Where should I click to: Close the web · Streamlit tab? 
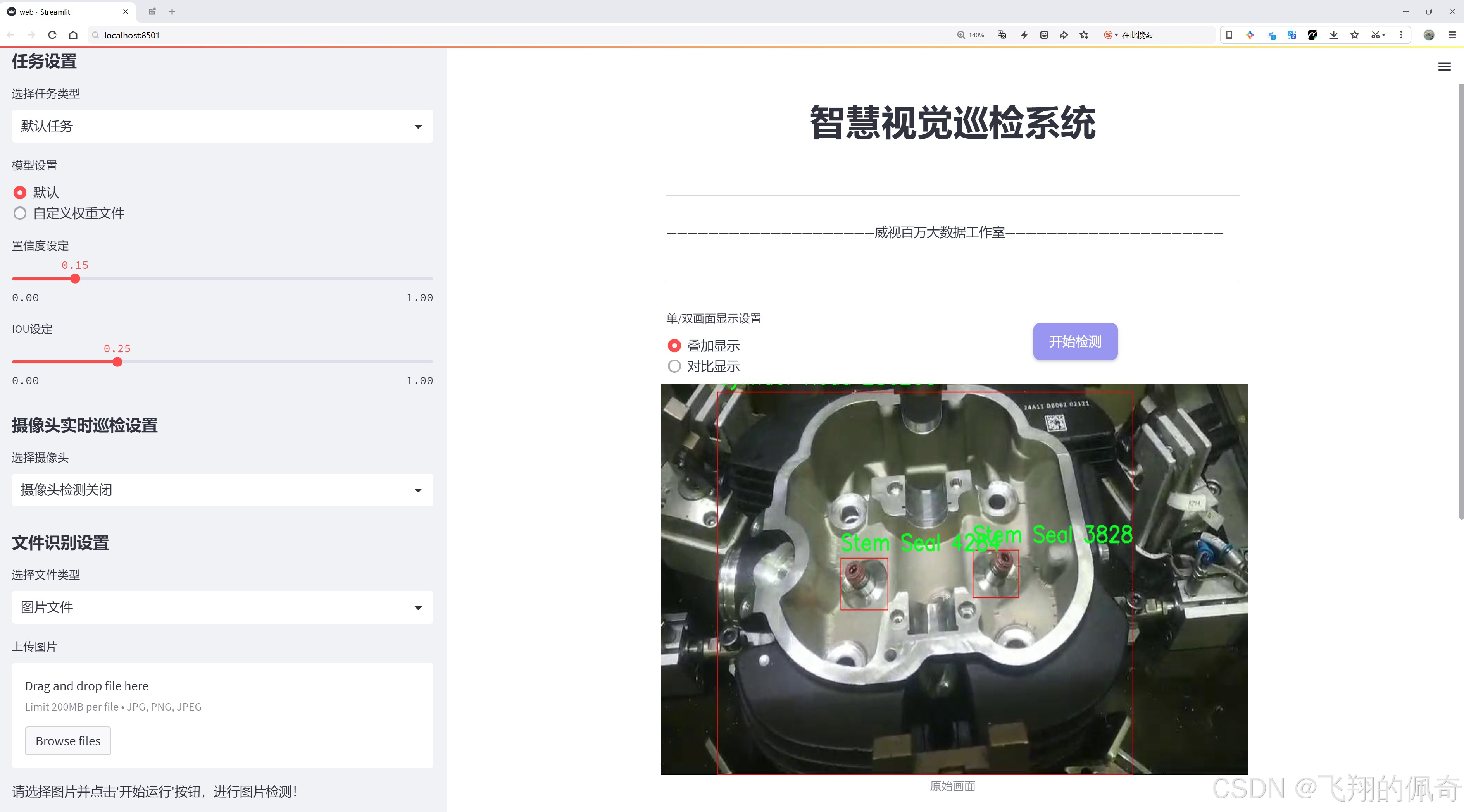[x=126, y=11]
